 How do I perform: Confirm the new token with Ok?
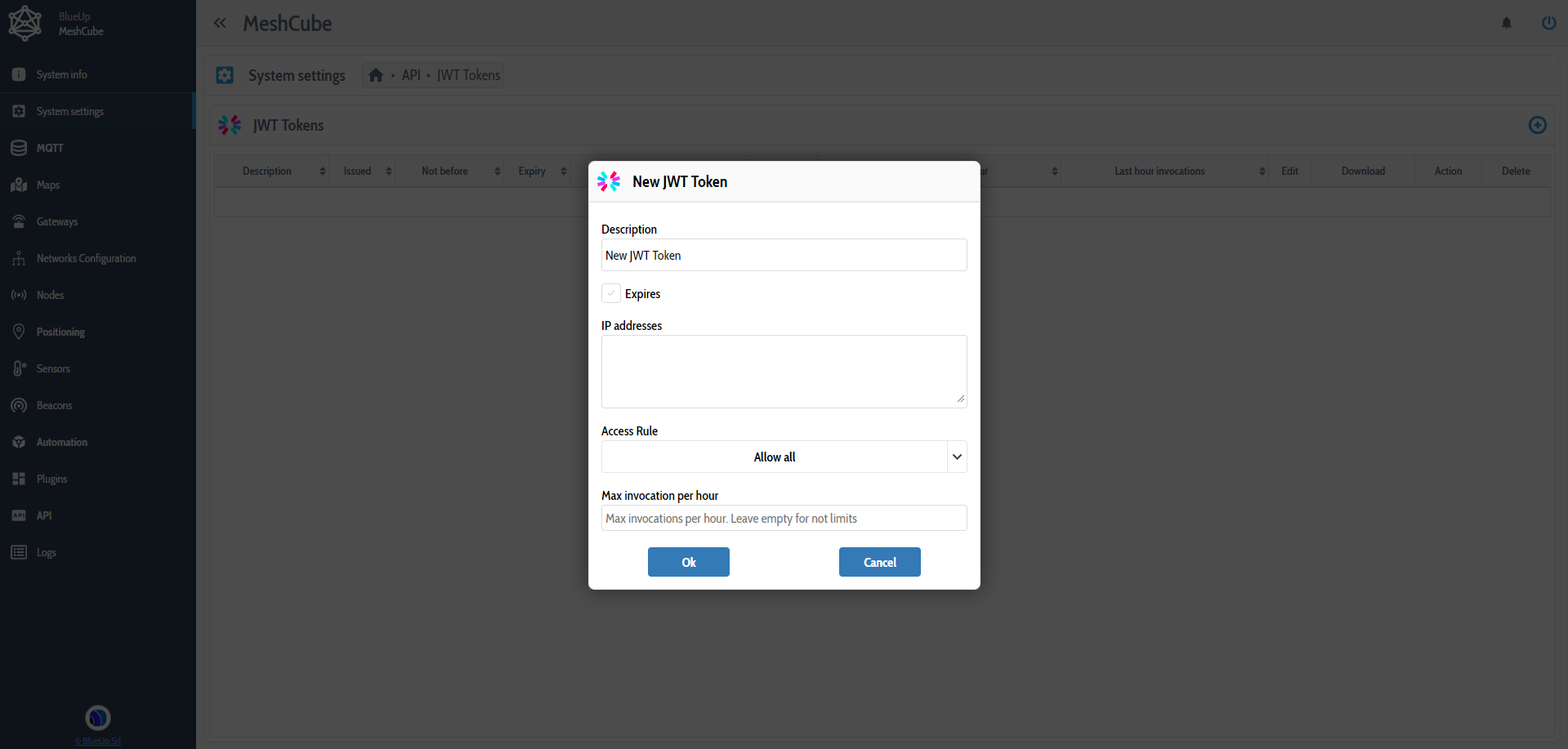(x=688, y=562)
